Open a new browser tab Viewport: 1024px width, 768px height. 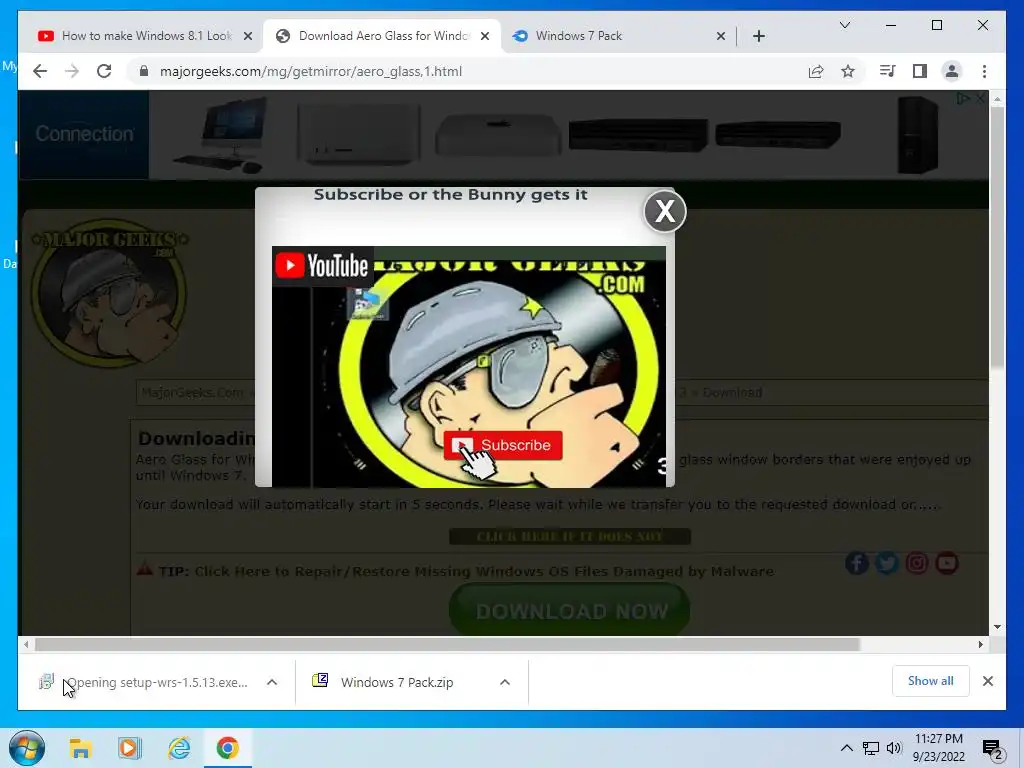pyautogui.click(x=758, y=36)
